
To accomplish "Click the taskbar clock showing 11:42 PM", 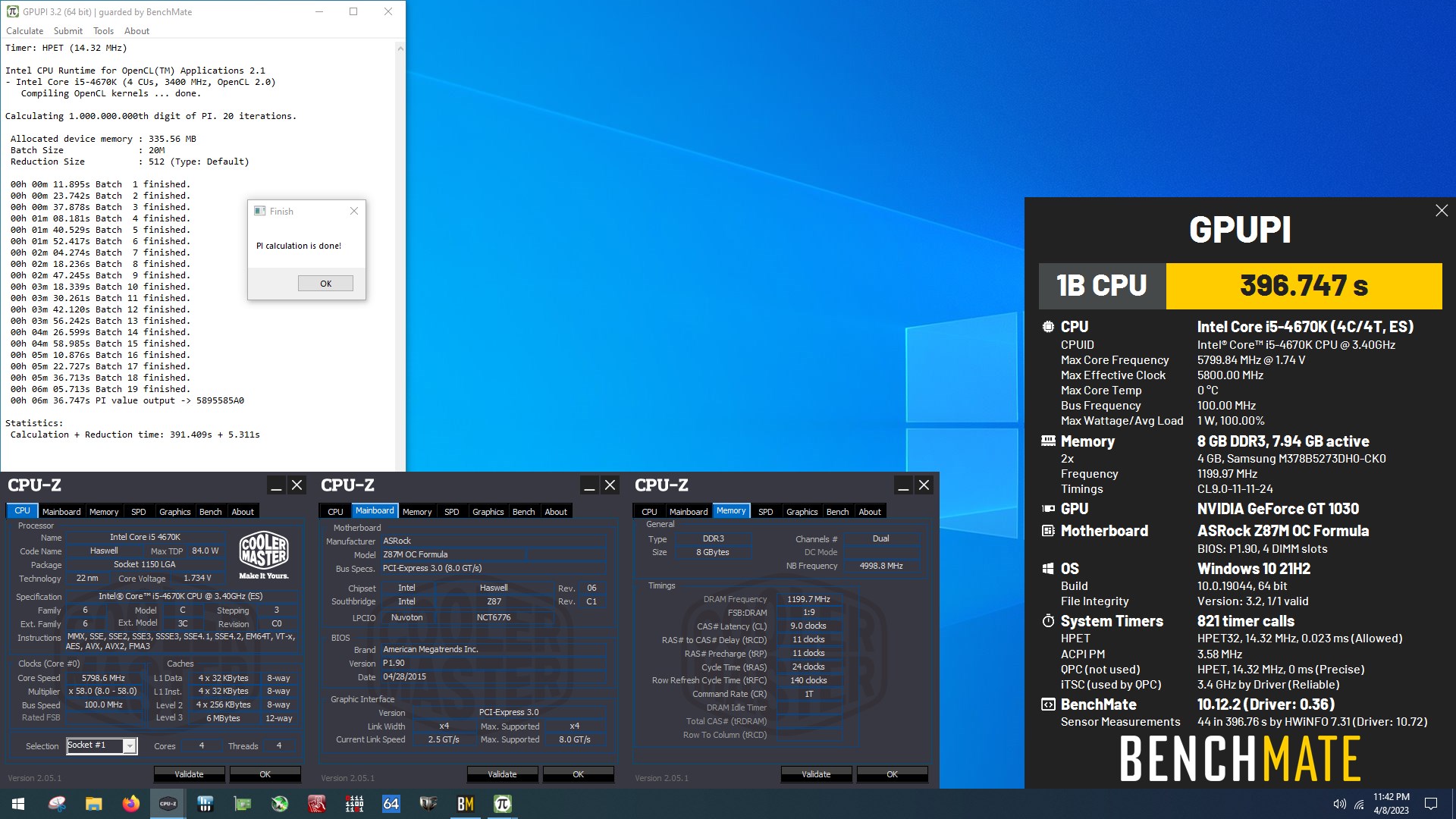I will click(x=1392, y=804).
